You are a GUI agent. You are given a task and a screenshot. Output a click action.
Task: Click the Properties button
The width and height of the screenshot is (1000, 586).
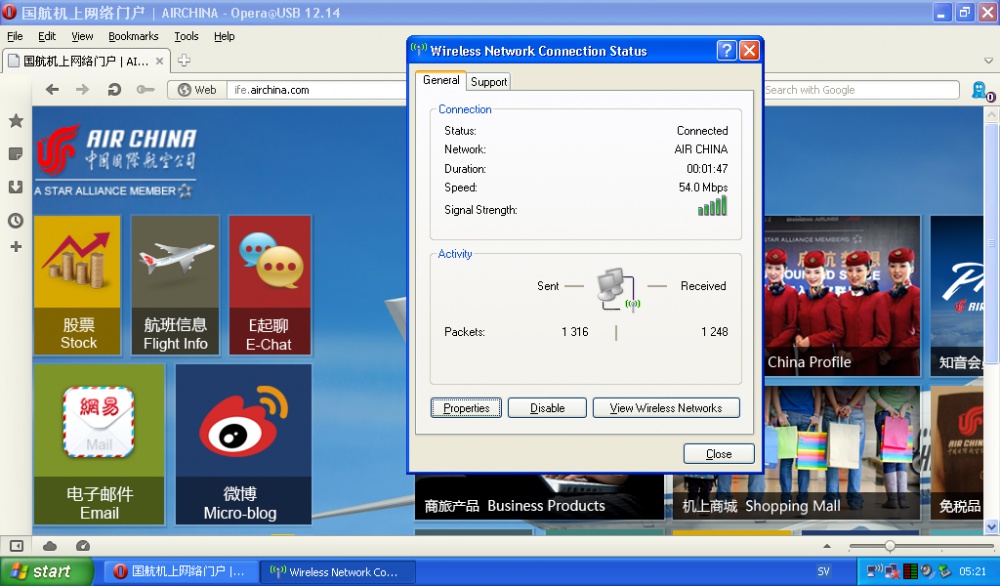(x=466, y=408)
